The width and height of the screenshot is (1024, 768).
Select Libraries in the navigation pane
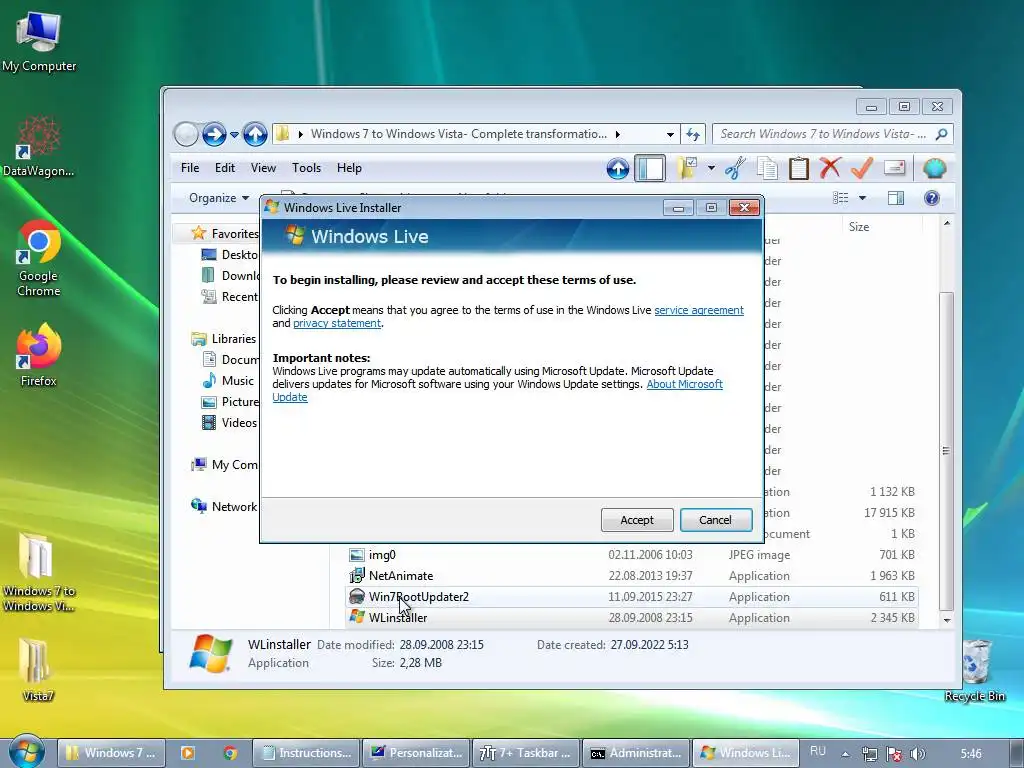pos(223,338)
